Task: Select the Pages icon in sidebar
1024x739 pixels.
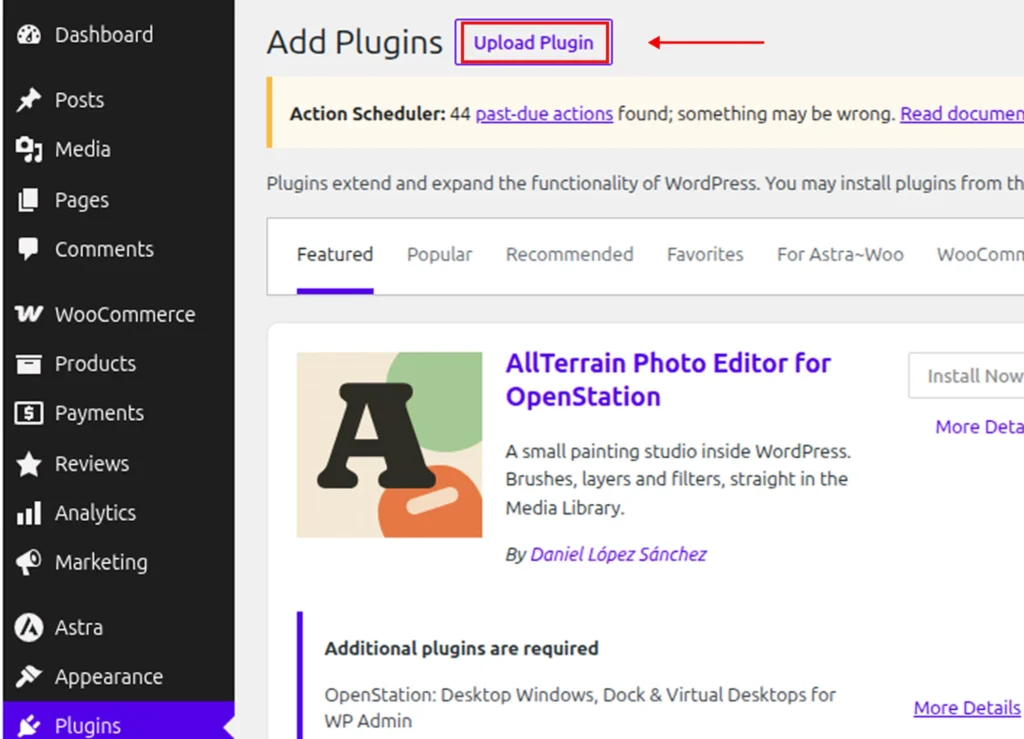Action: (x=29, y=200)
